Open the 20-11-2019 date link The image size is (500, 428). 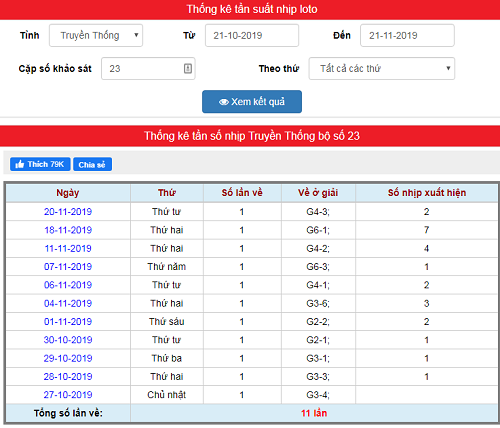click(x=68, y=212)
